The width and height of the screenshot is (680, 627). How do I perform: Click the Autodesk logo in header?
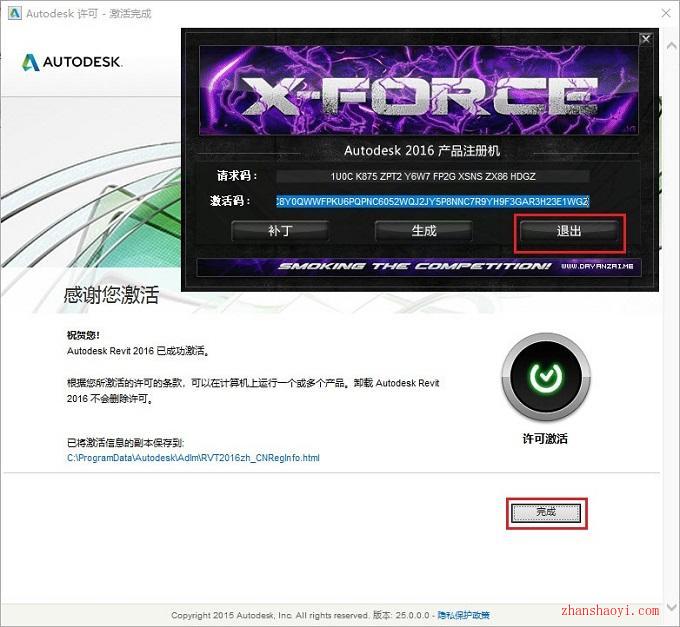click(72, 62)
